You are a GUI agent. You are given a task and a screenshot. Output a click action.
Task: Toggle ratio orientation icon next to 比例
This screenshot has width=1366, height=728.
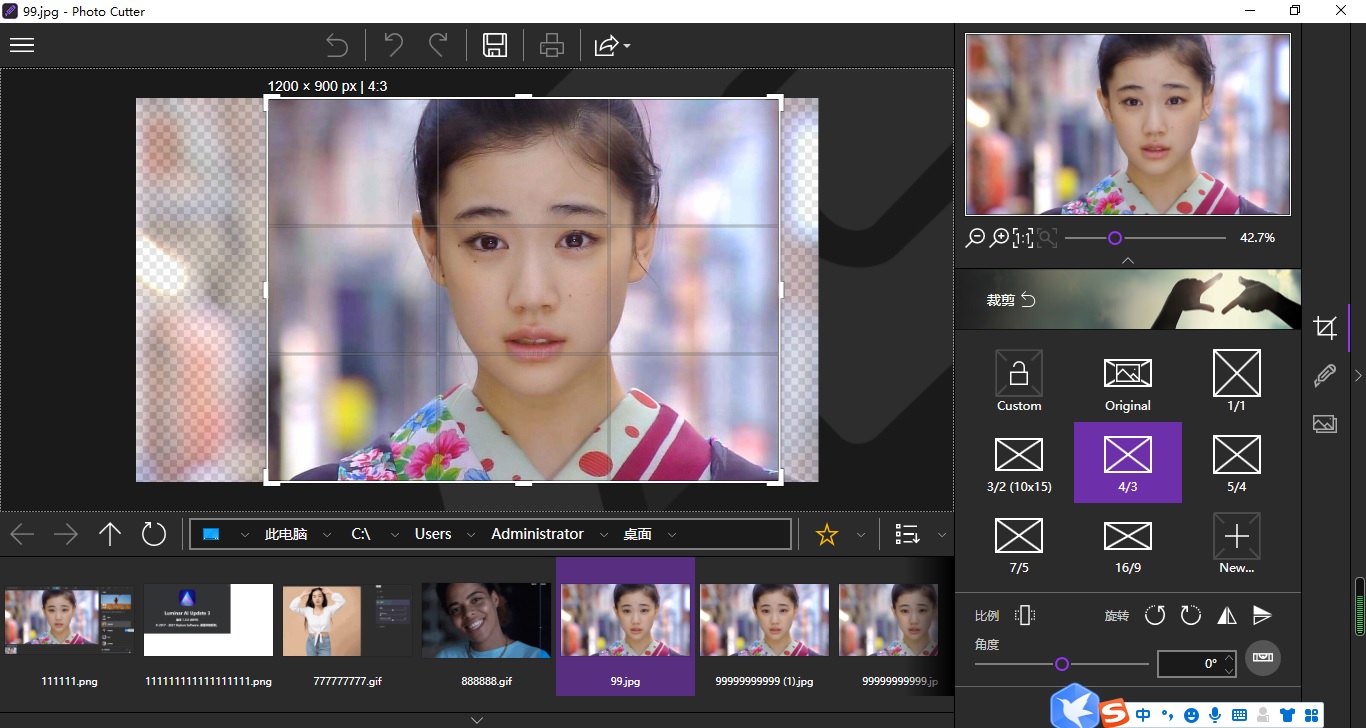point(1024,615)
